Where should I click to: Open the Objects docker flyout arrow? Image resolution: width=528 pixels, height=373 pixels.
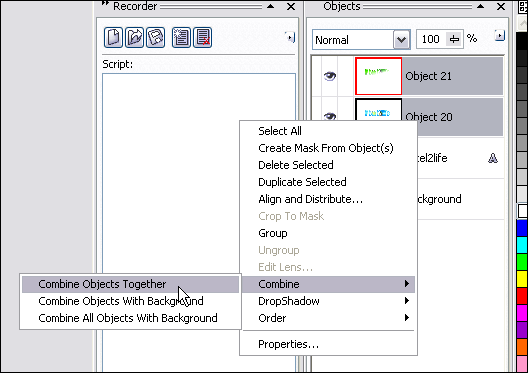[x=500, y=35]
